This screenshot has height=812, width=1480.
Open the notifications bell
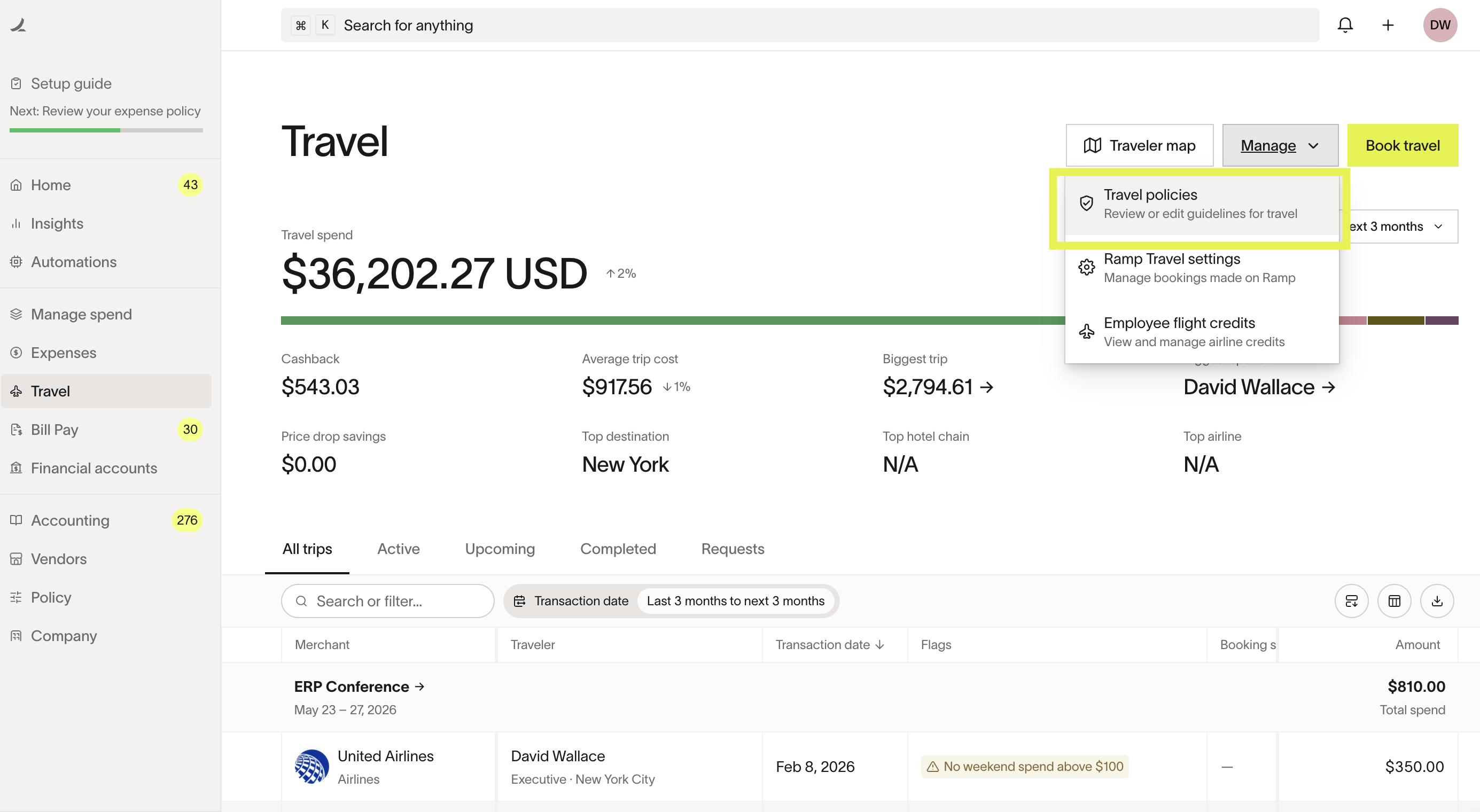click(1345, 25)
